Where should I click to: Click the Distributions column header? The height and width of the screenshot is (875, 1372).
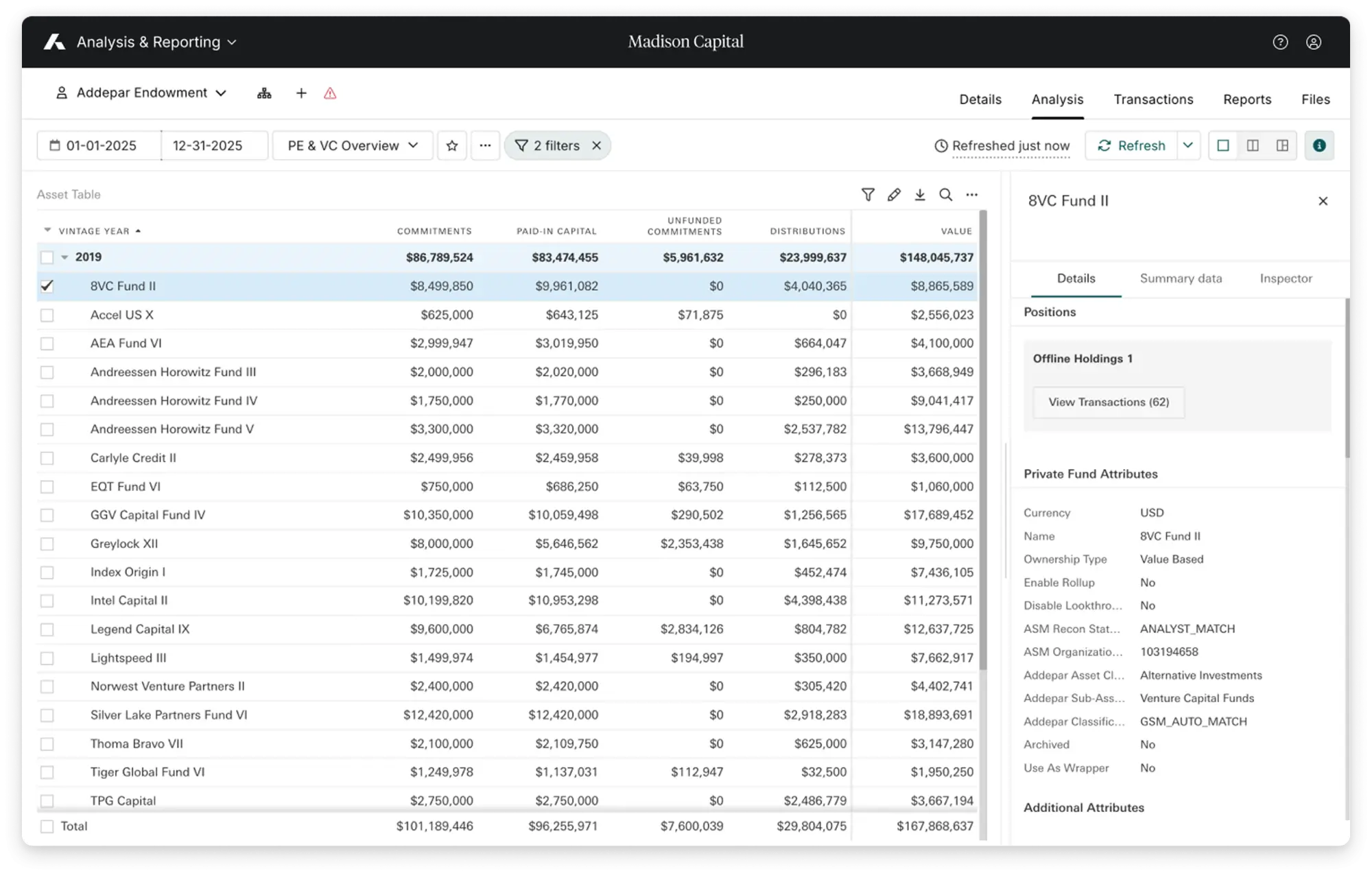point(807,231)
